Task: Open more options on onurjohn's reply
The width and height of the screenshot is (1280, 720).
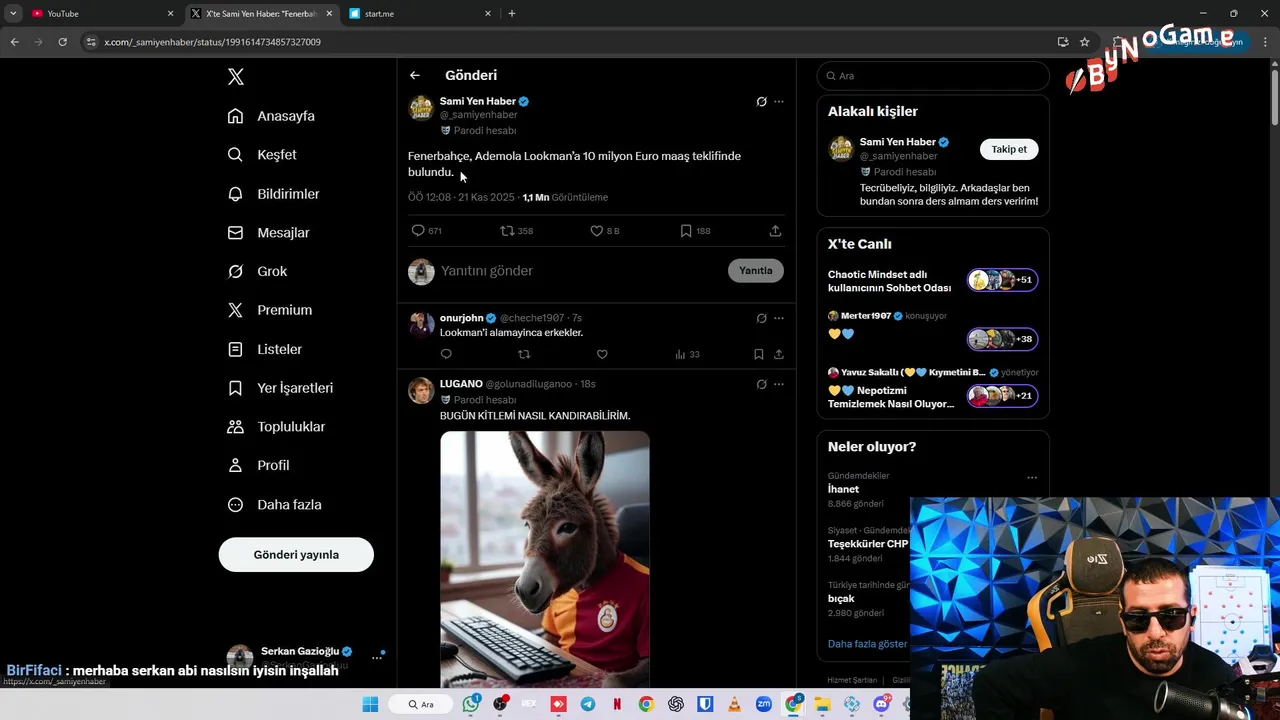Action: (779, 319)
